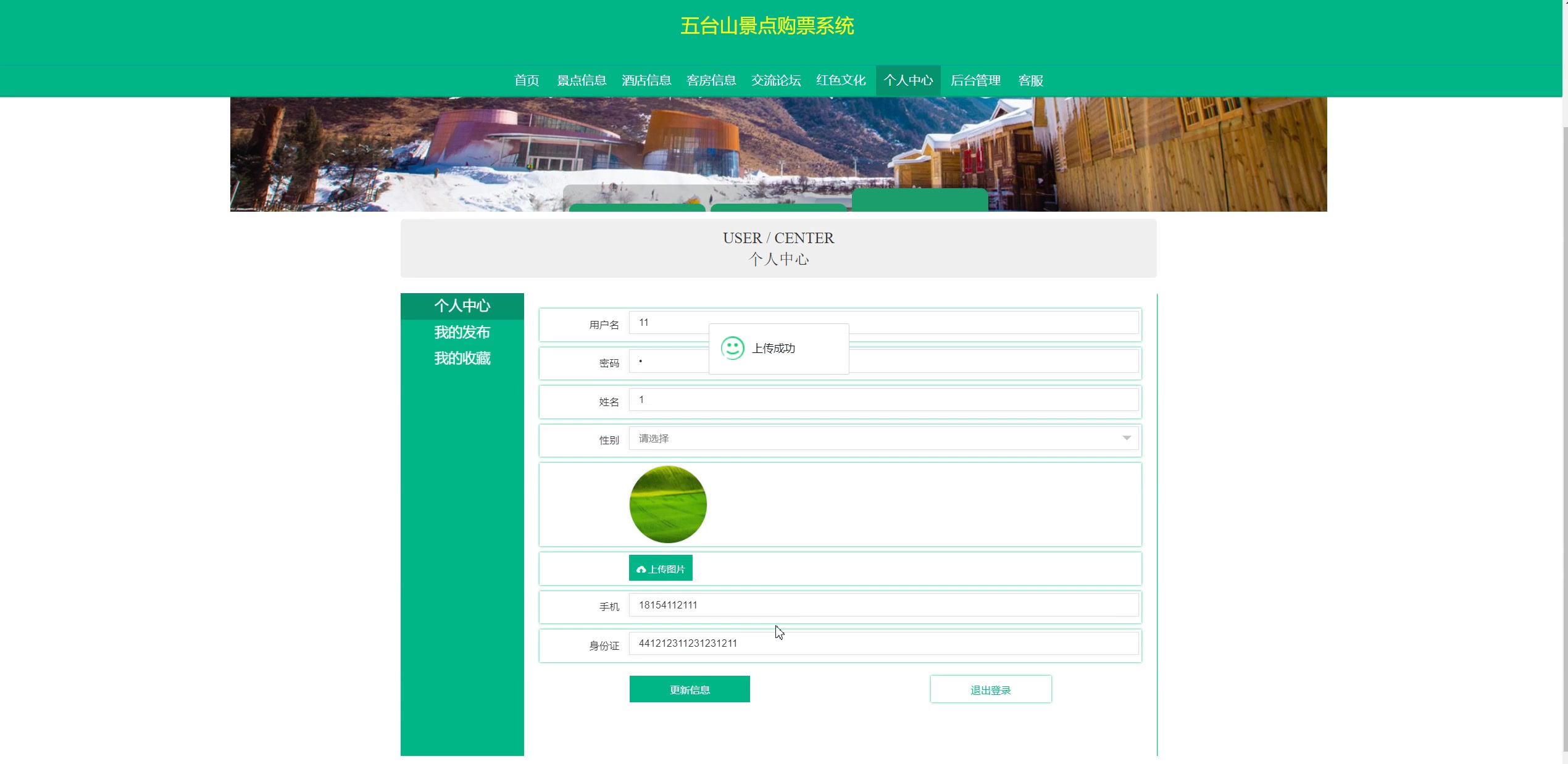1568x764 pixels.
Task: Click the 手机 phone number field
Action: [883, 605]
